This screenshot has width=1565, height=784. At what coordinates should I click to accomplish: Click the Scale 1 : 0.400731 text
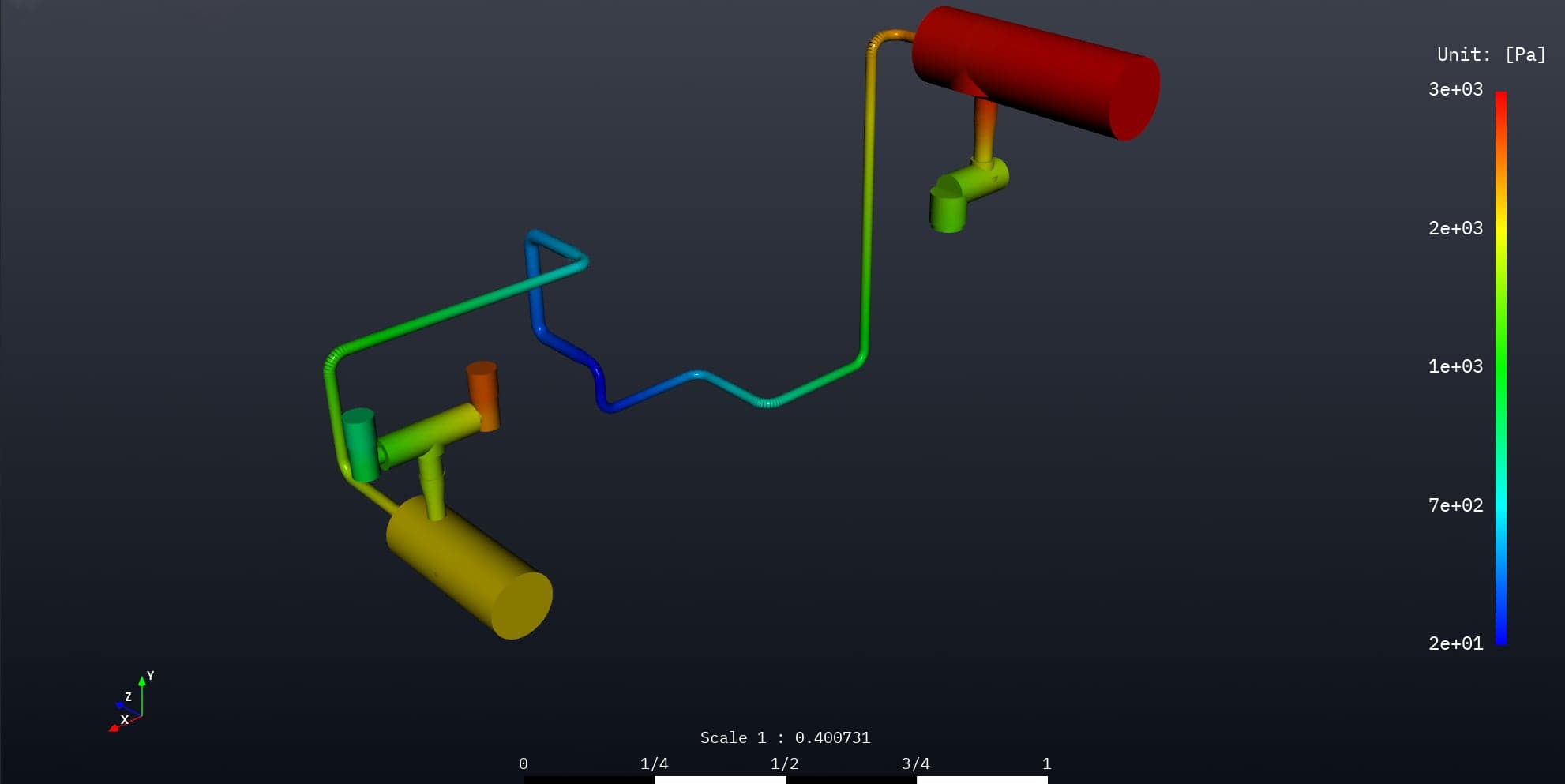pos(786,737)
